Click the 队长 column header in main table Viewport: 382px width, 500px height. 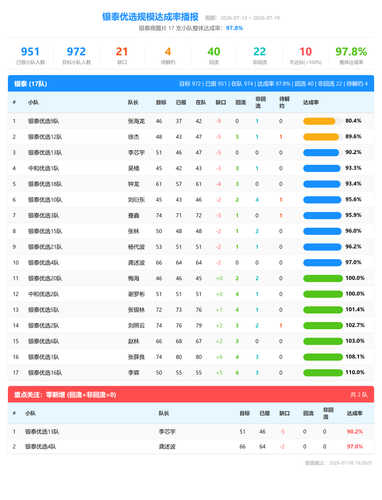point(133,102)
